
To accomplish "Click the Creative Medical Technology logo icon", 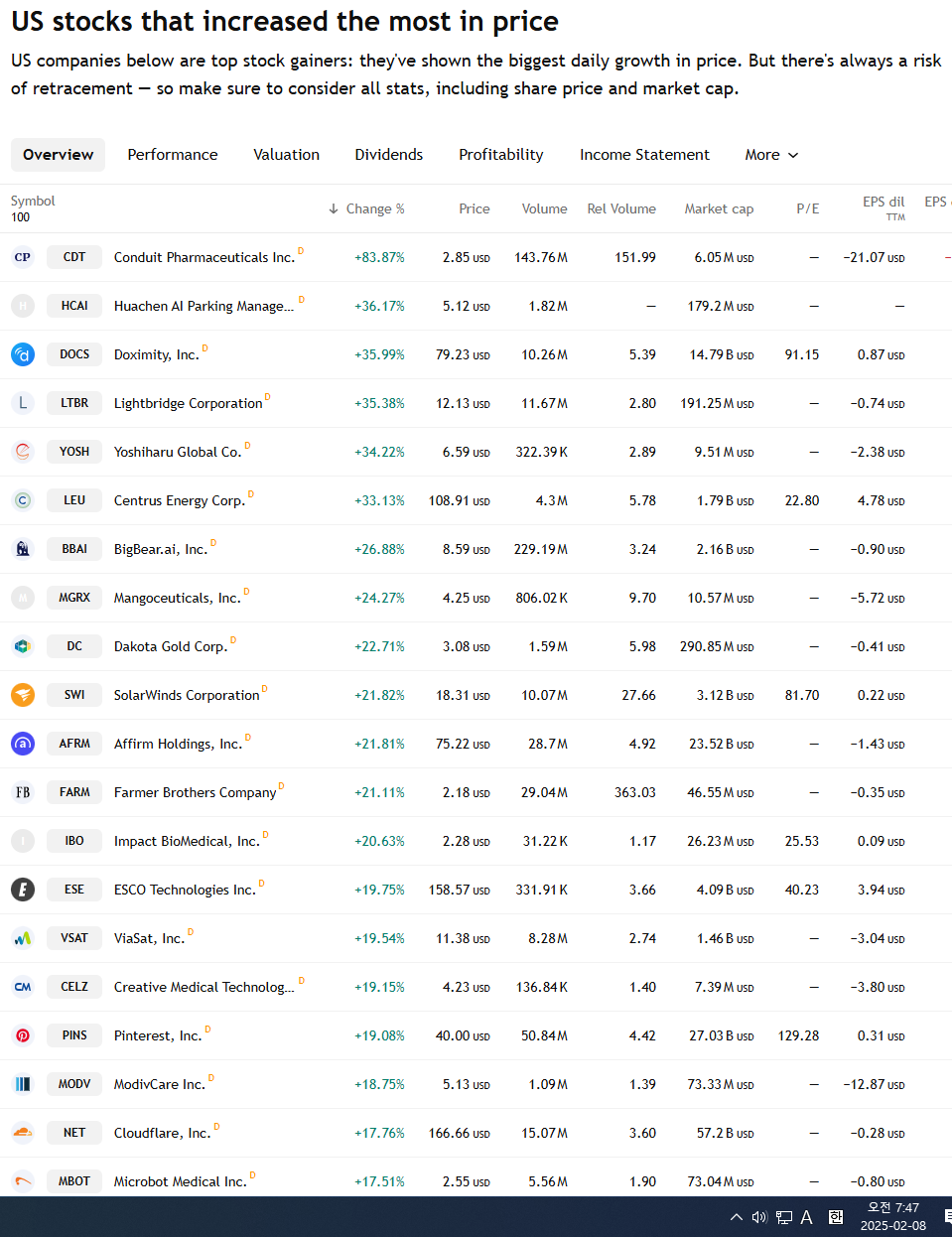I will point(23,987).
